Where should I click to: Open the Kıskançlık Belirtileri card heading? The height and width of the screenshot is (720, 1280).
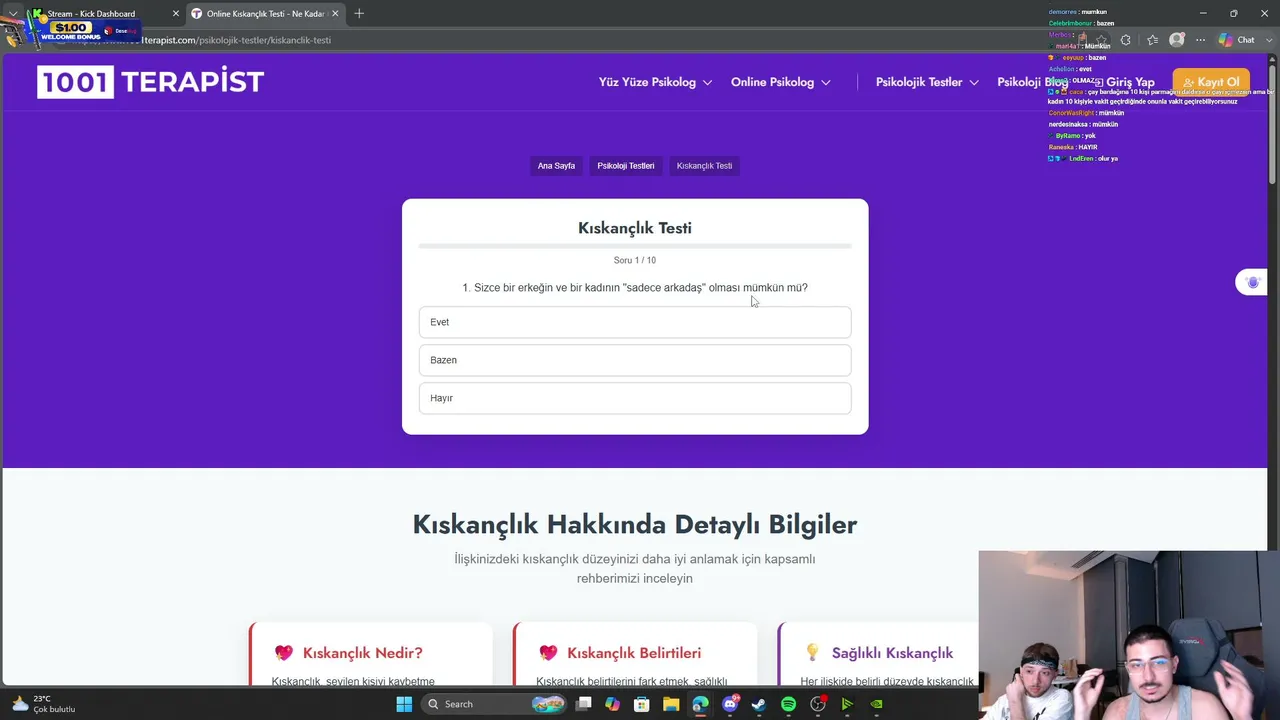[x=634, y=653]
